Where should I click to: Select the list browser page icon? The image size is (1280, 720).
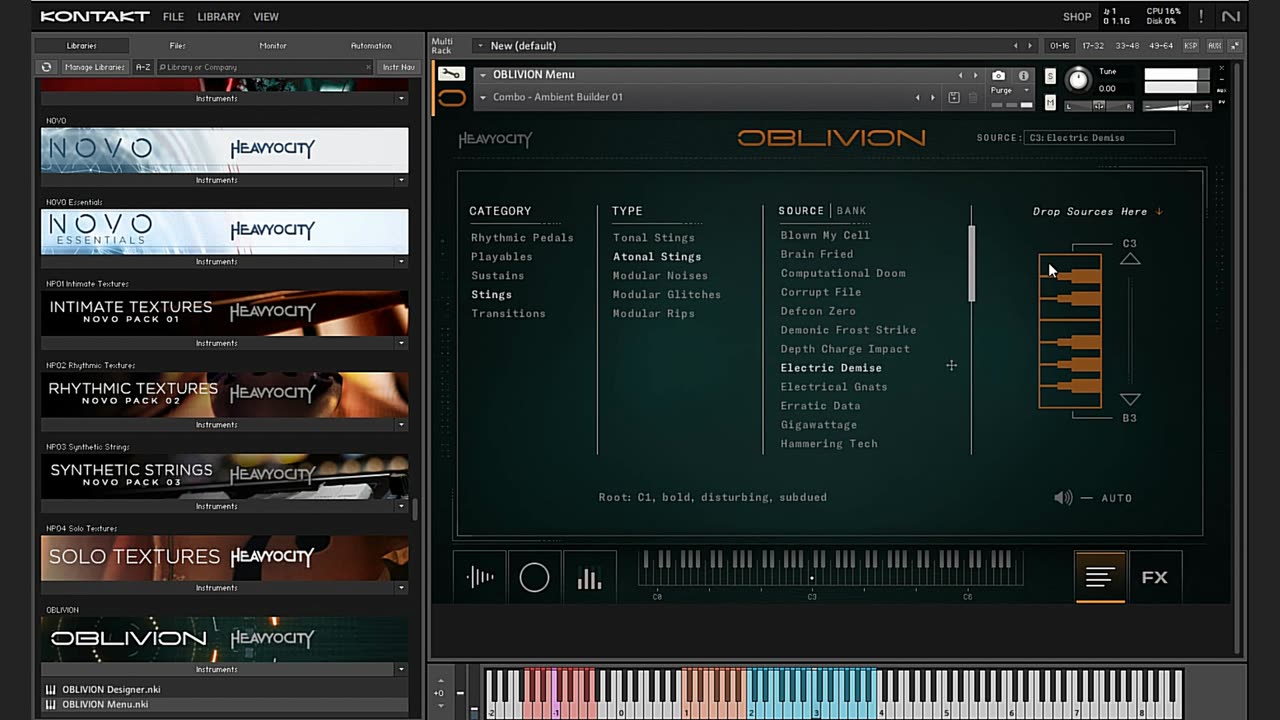tap(1100, 577)
